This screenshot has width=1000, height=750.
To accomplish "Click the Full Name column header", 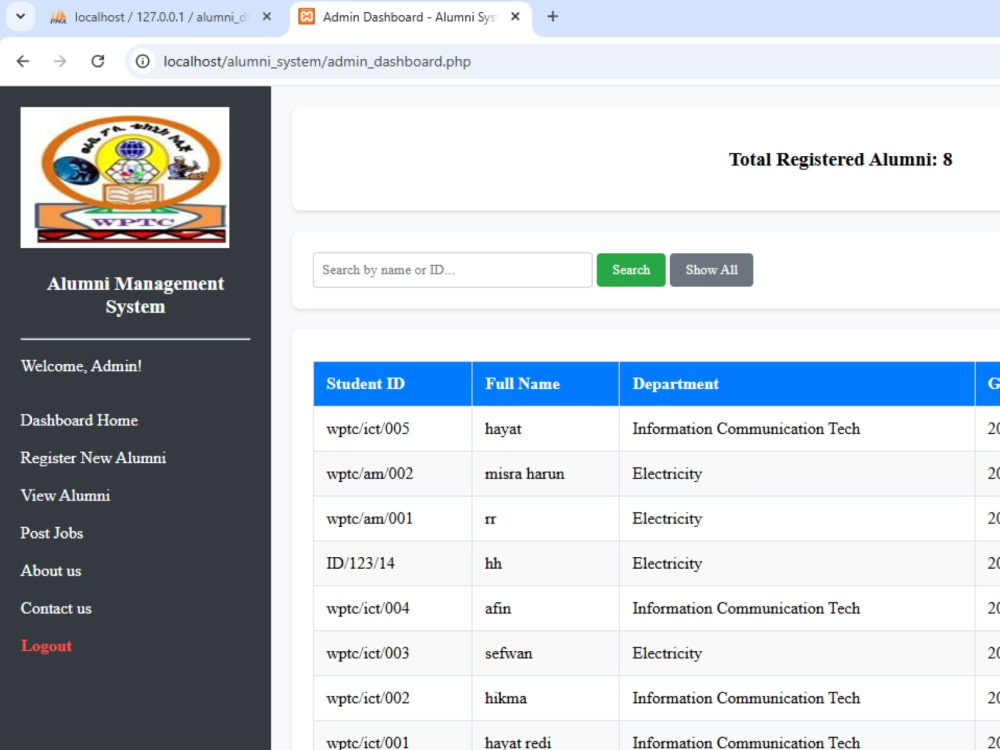I will click(545, 384).
